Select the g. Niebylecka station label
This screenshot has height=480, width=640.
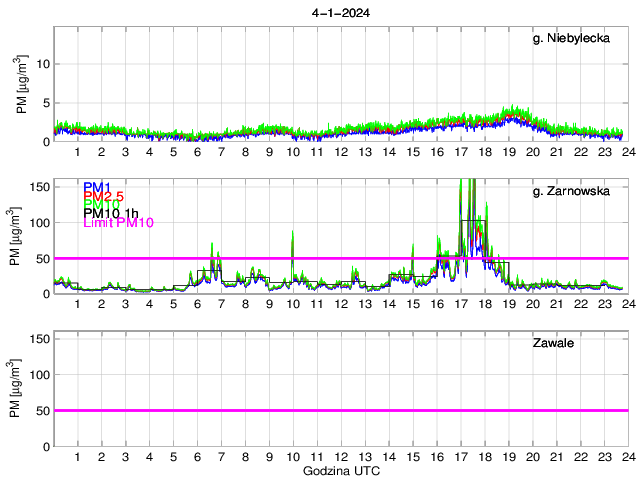576,40
